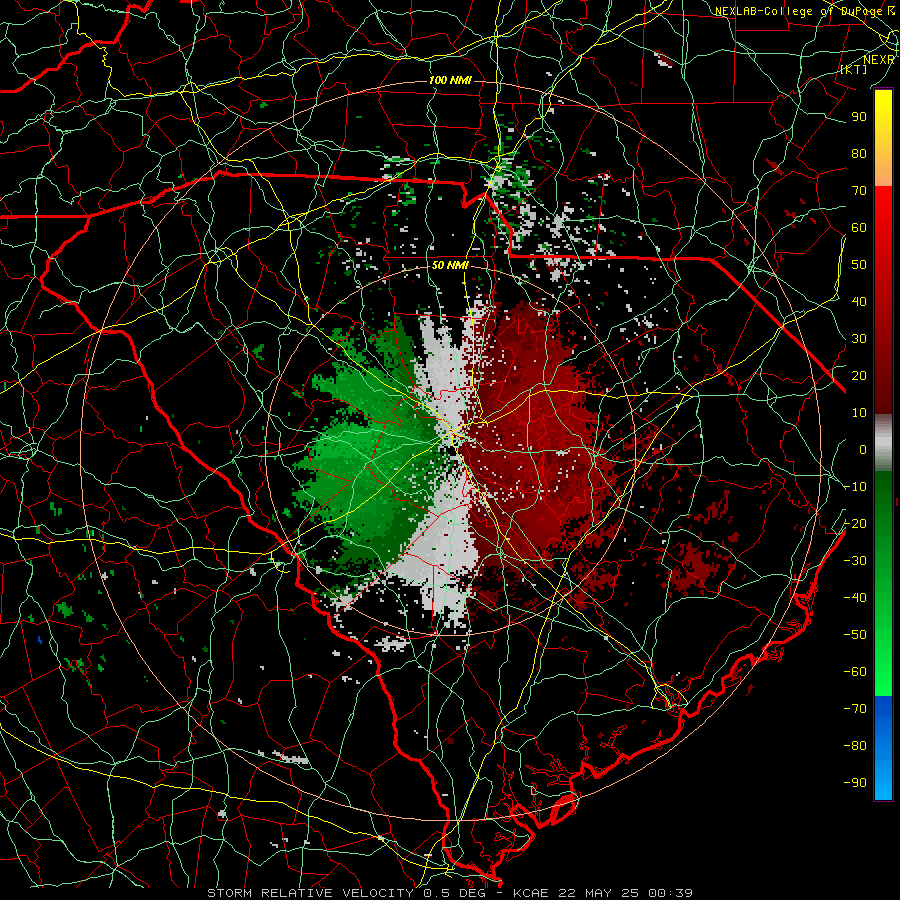Image resolution: width=900 pixels, height=900 pixels.
Task: Click the -70 value on velocity scale
Action: tap(855, 709)
